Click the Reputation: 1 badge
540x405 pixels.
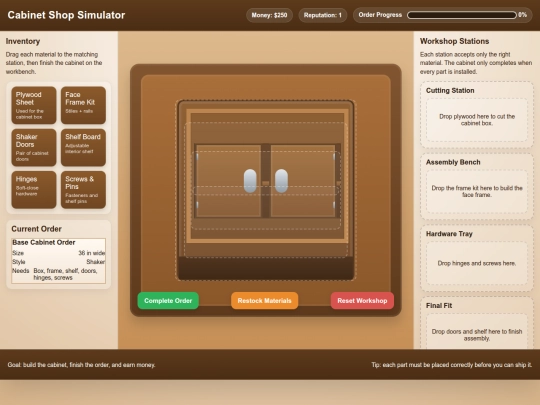coord(323,15)
